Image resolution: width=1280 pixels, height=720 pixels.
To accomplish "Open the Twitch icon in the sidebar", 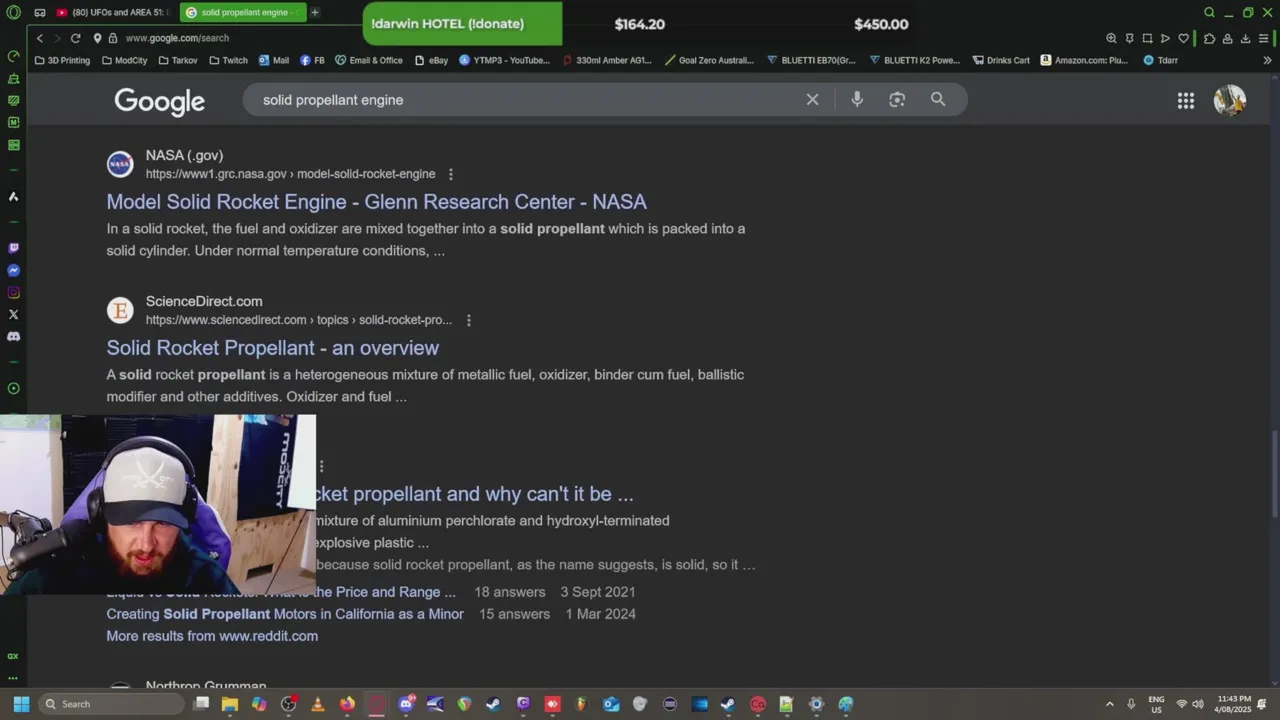I will tap(13, 248).
